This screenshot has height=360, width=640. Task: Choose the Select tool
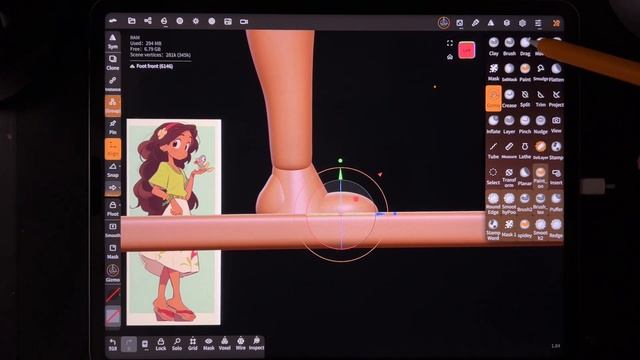click(493, 176)
